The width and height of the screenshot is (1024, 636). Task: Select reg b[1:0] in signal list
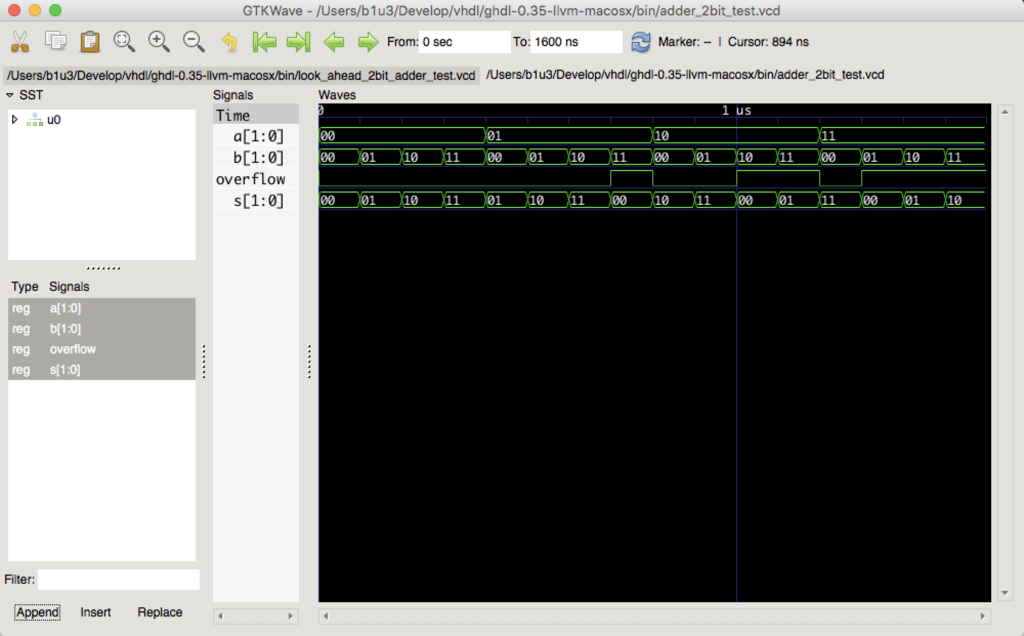(101, 328)
